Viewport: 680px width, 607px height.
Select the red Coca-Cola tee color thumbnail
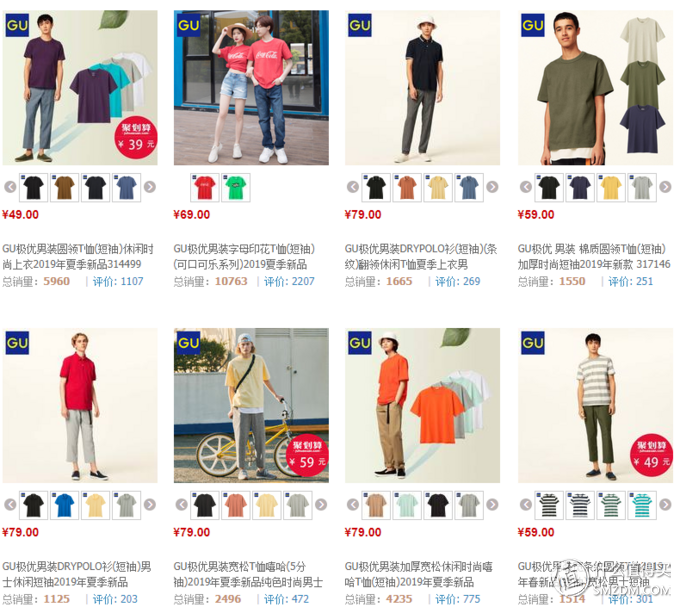pyautogui.click(x=205, y=187)
